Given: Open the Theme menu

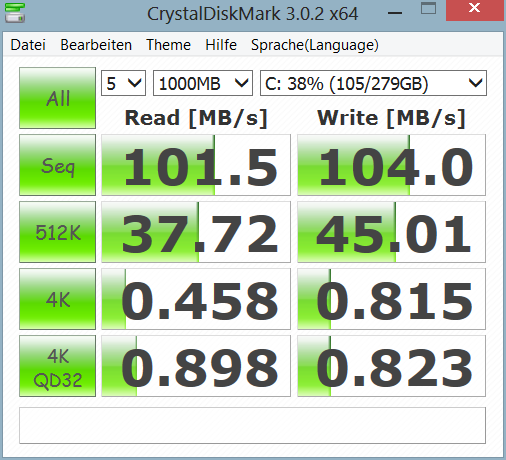Looking at the screenshot, I should [168, 45].
